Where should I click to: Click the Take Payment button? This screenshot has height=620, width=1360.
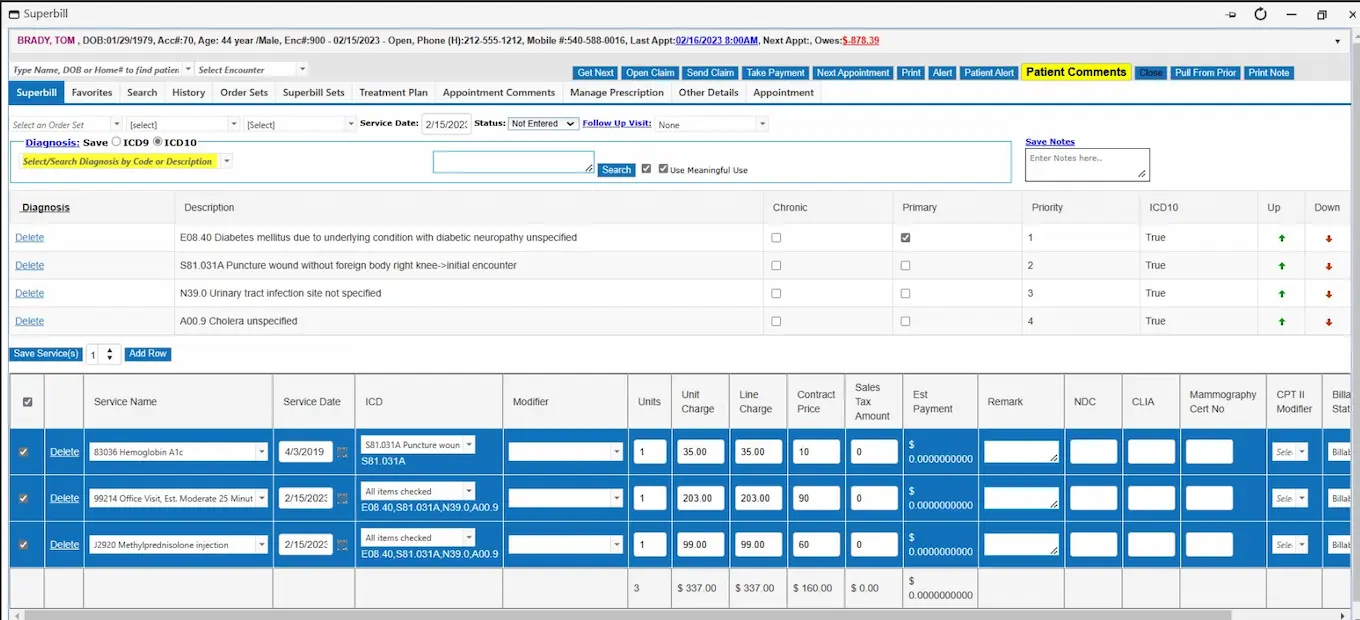point(775,73)
